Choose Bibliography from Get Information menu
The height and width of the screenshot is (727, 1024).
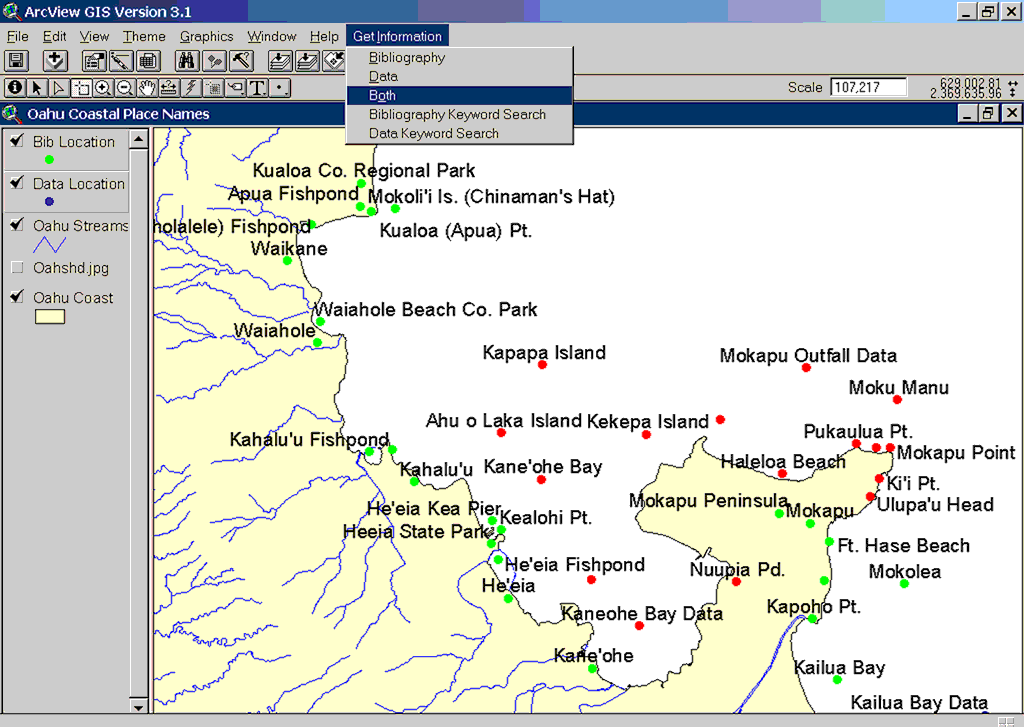[x=460, y=57]
